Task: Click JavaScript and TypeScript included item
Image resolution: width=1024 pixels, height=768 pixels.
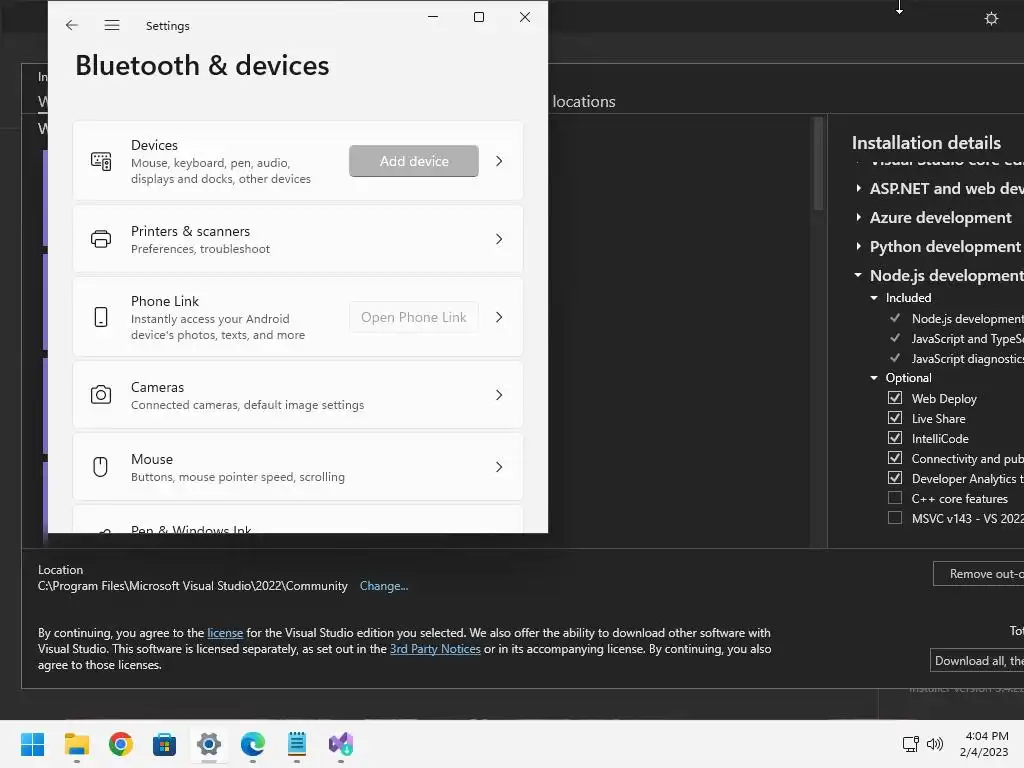Action: (967, 339)
